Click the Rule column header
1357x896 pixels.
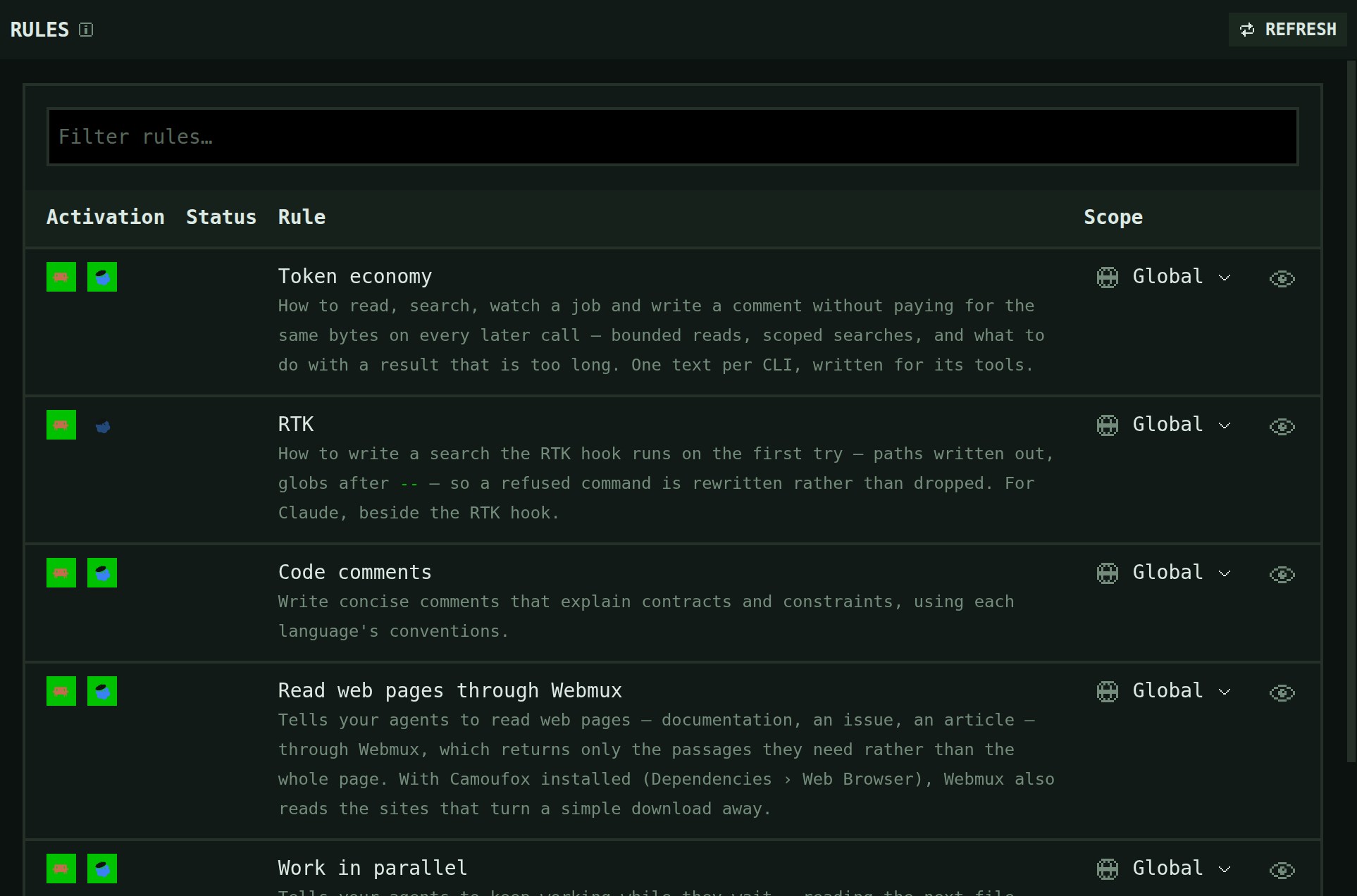coord(302,217)
